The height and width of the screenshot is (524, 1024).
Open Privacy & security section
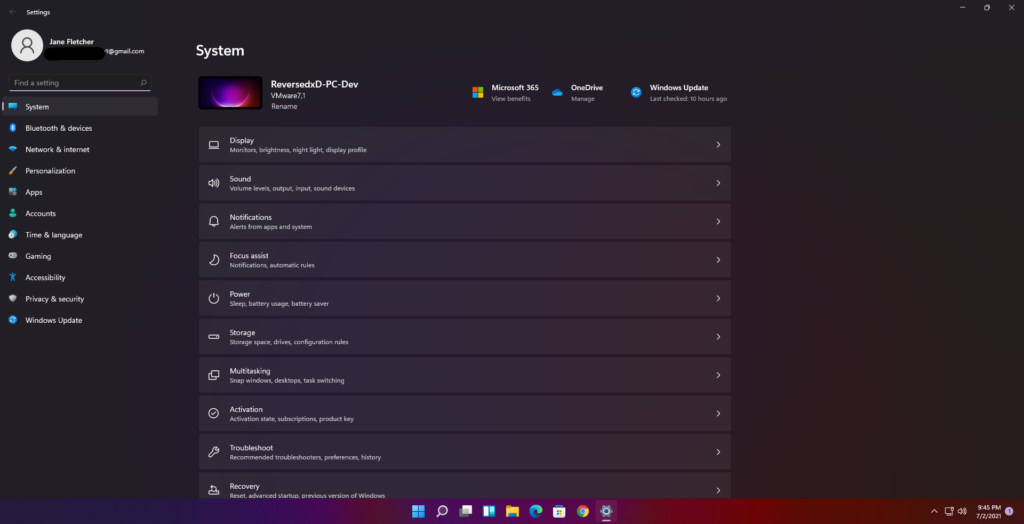click(80, 299)
